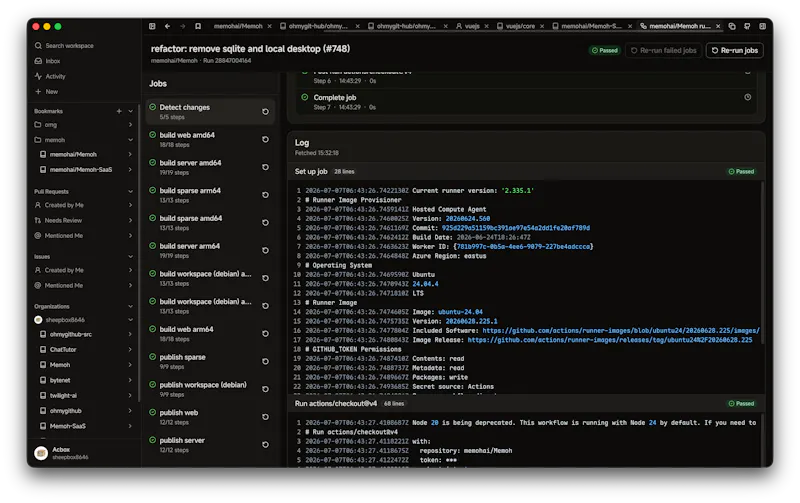Image resolution: width=800 pixels, height=503 pixels.
Task: Click the green Passed status badge
Action: point(605,51)
